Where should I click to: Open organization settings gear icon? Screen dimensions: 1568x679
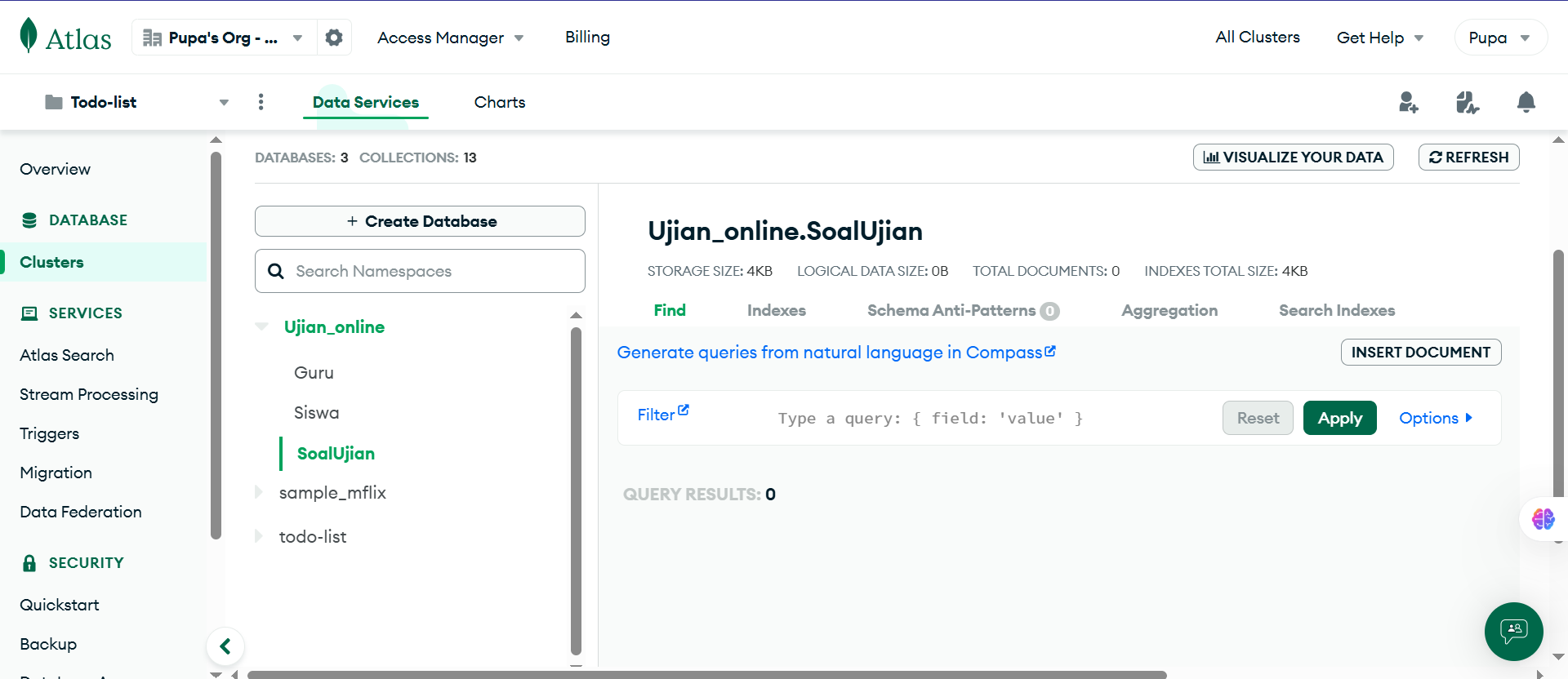[334, 38]
